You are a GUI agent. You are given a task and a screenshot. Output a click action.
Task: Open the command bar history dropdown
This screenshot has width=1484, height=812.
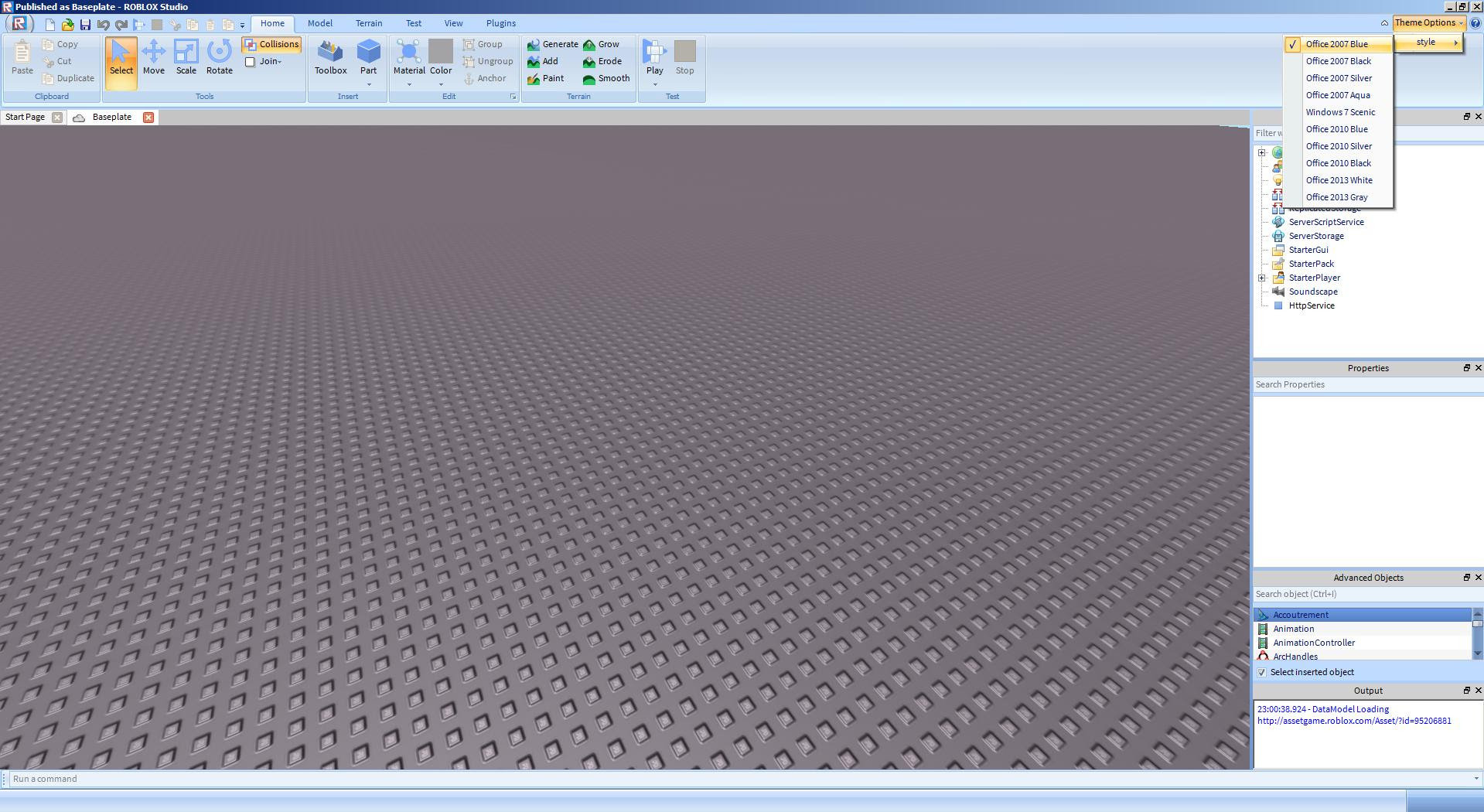(x=1475, y=779)
